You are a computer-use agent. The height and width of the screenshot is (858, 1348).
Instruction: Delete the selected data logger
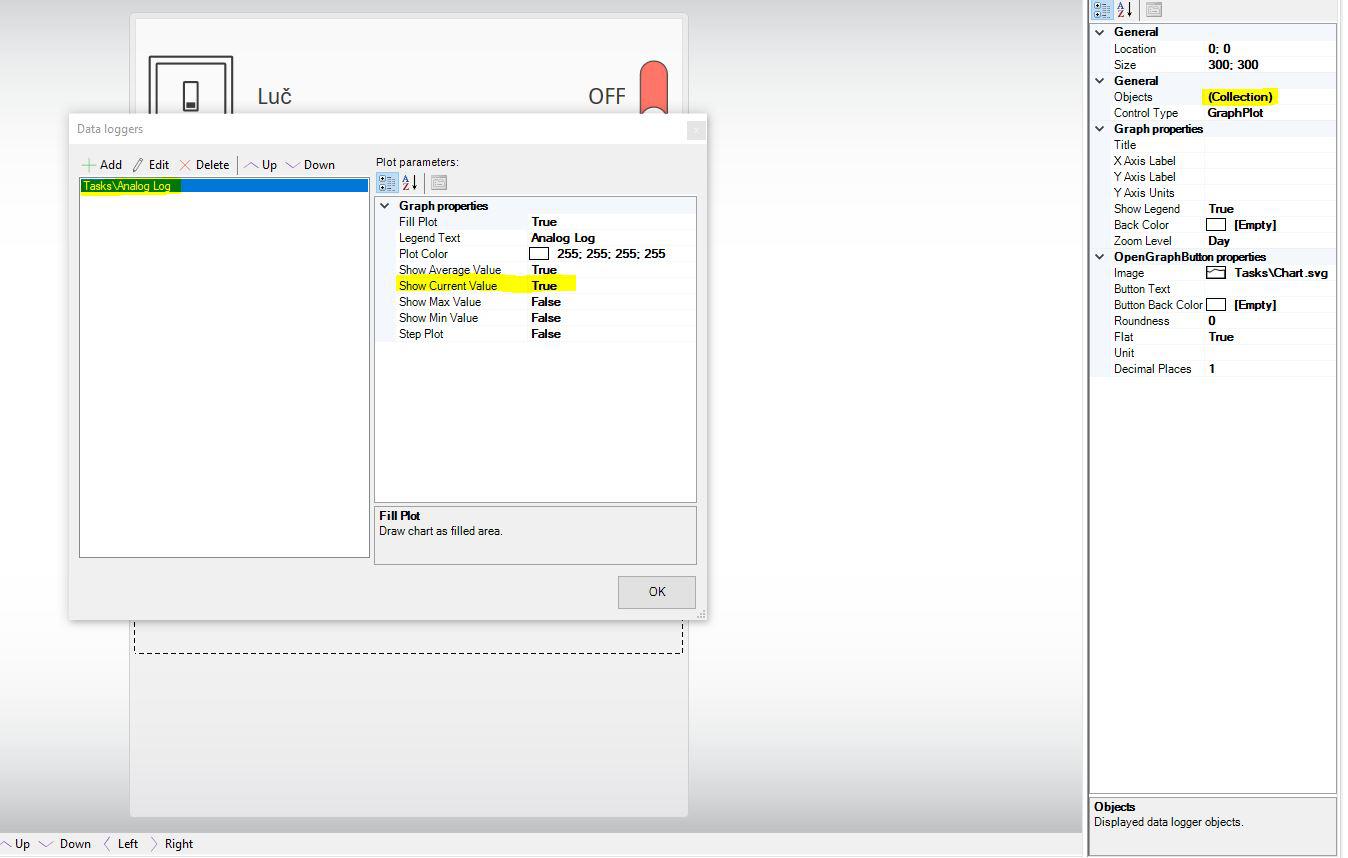204,165
